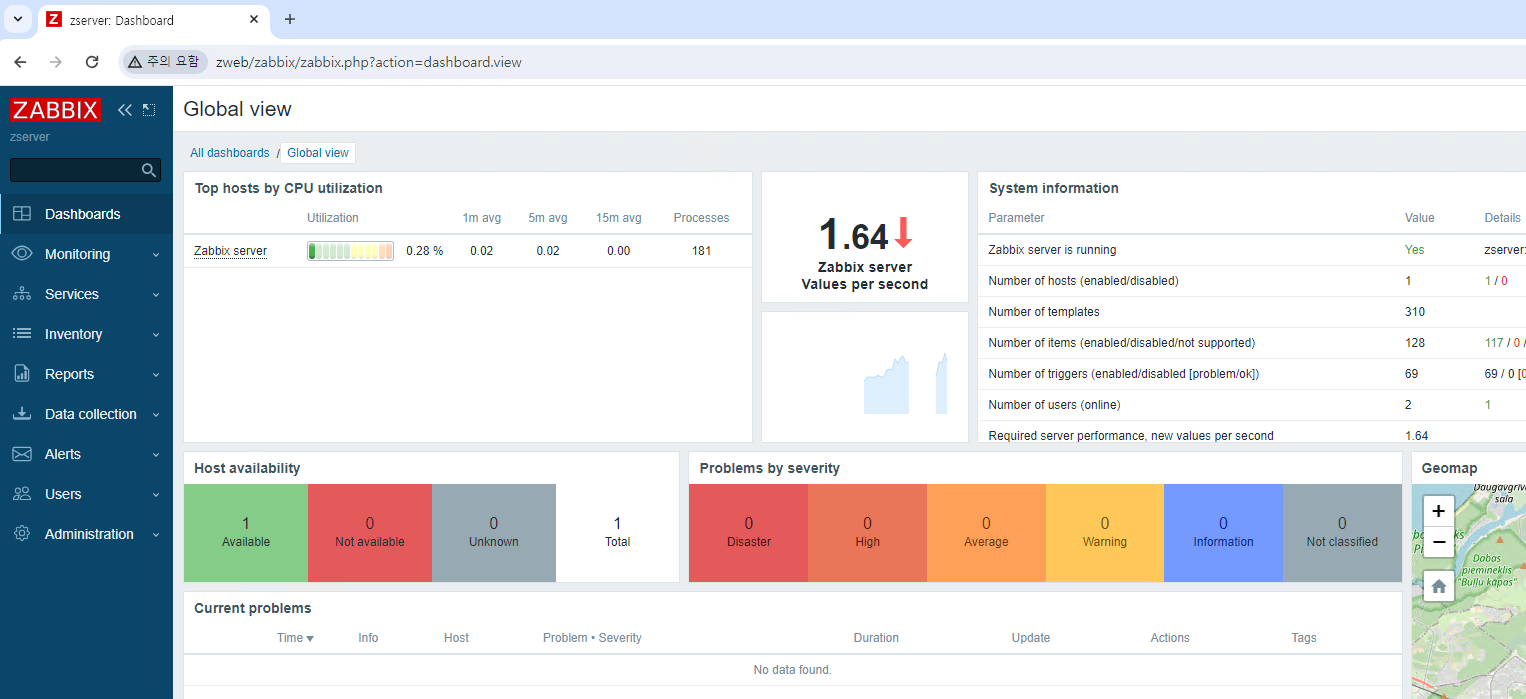Go back in the browser
The image size is (1526, 699).
point(20,62)
